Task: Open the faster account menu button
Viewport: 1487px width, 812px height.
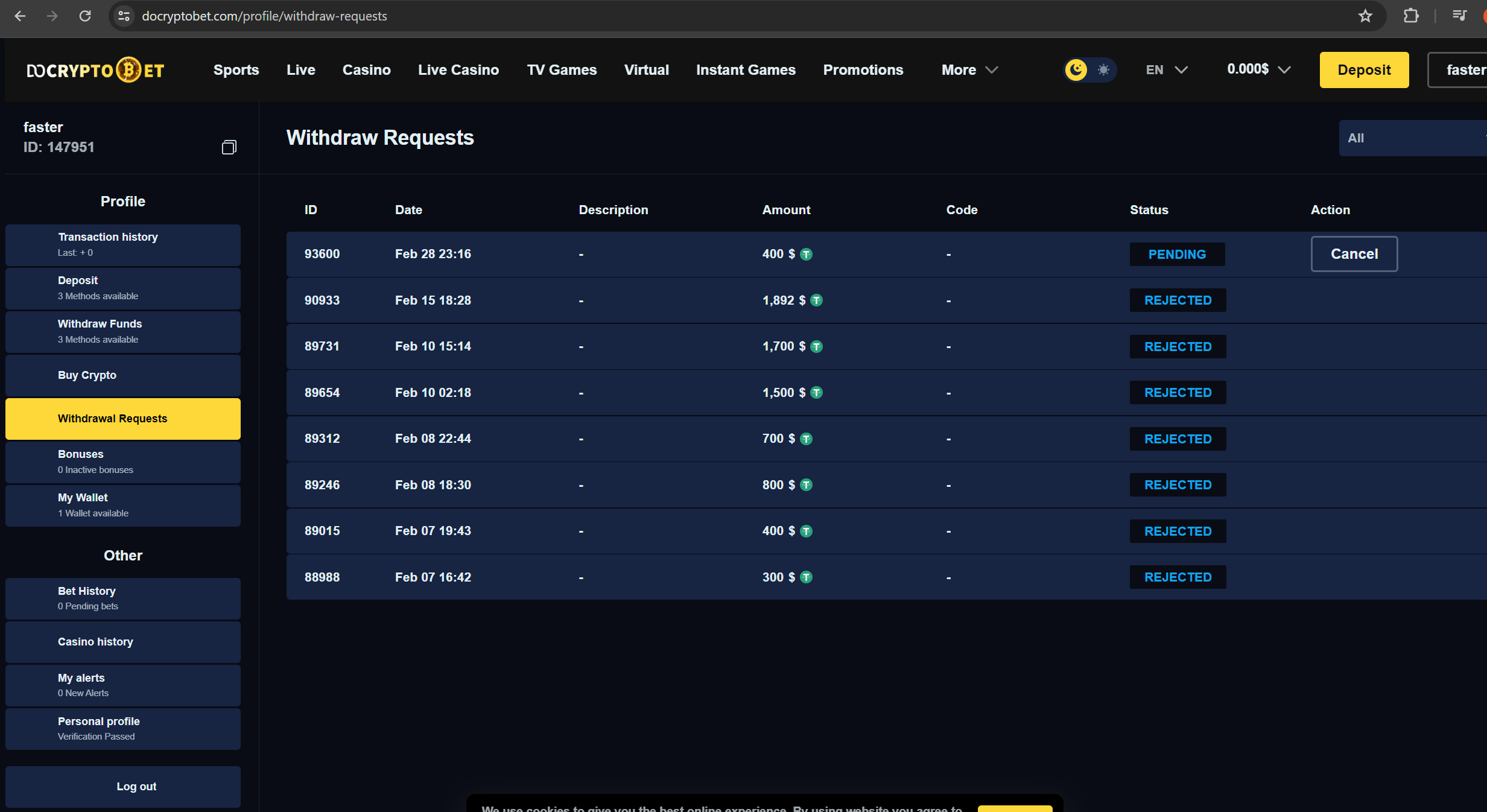Action: [x=1457, y=70]
